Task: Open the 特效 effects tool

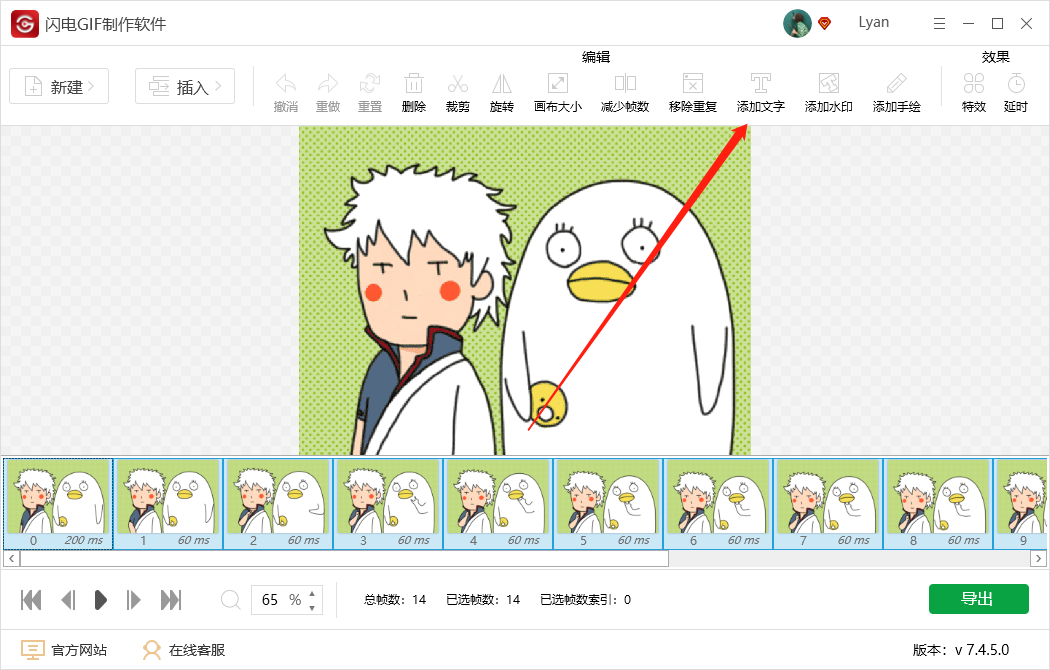Action: pos(974,92)
